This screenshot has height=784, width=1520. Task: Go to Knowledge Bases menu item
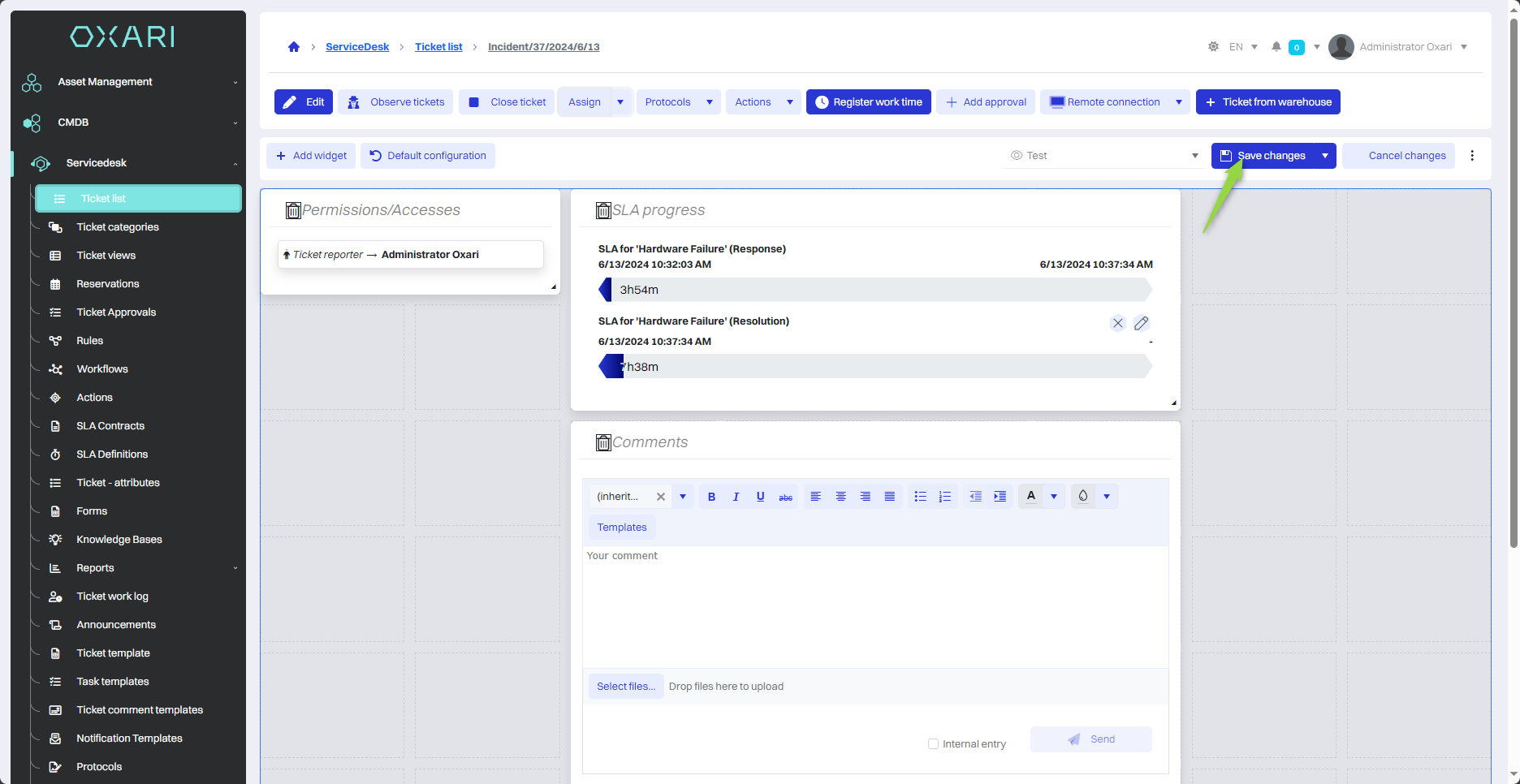tap(119, 540)
